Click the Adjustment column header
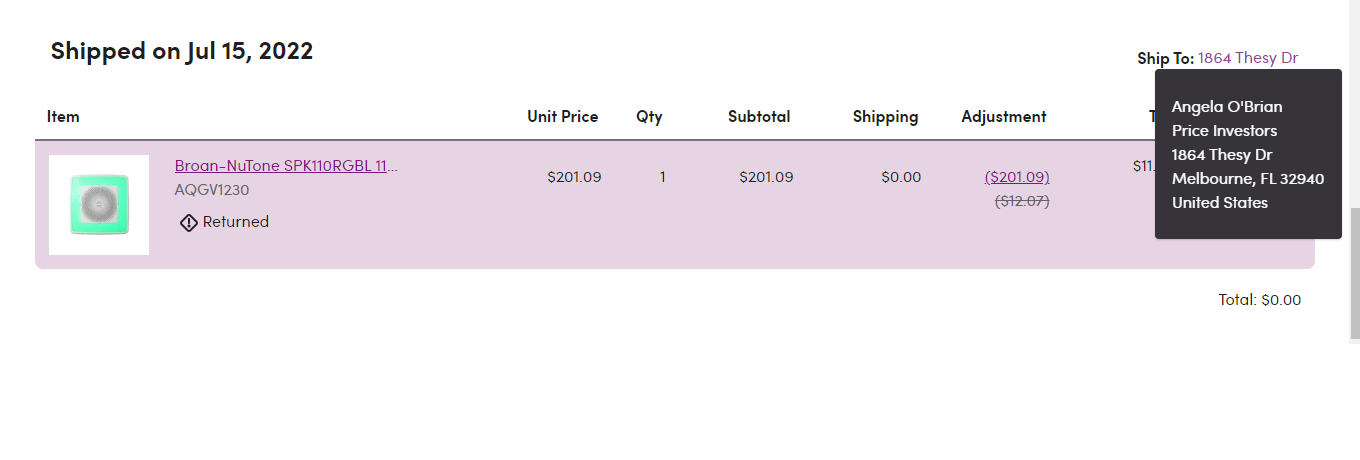 click(1003, 116)
